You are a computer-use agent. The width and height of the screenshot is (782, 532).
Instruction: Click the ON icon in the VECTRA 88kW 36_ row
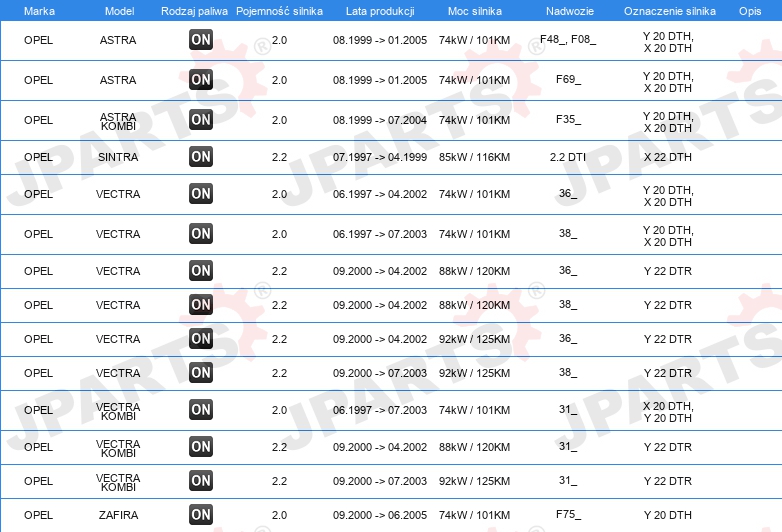coord(201,271)
